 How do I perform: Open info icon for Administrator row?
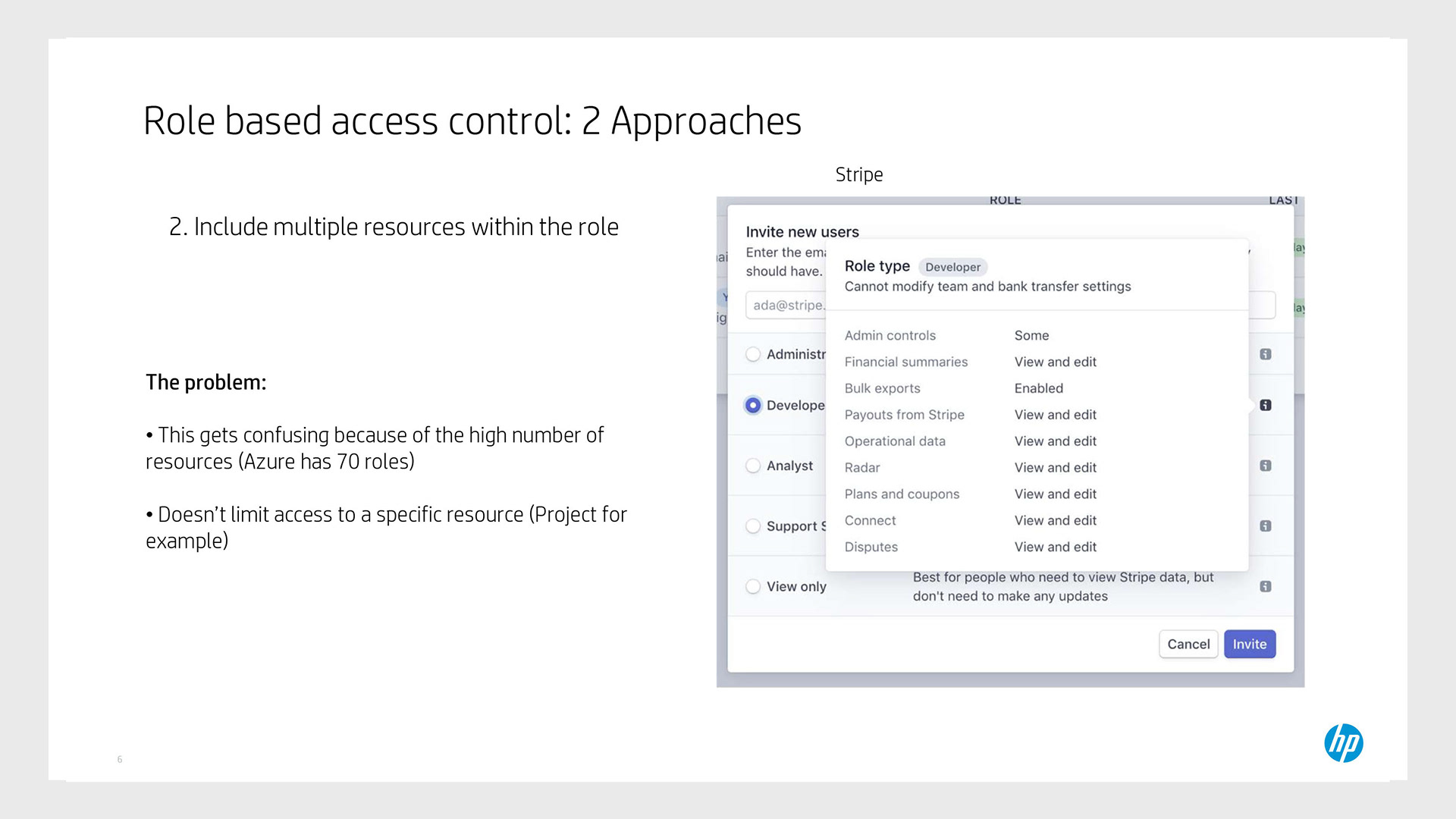tap(1266, 354)
